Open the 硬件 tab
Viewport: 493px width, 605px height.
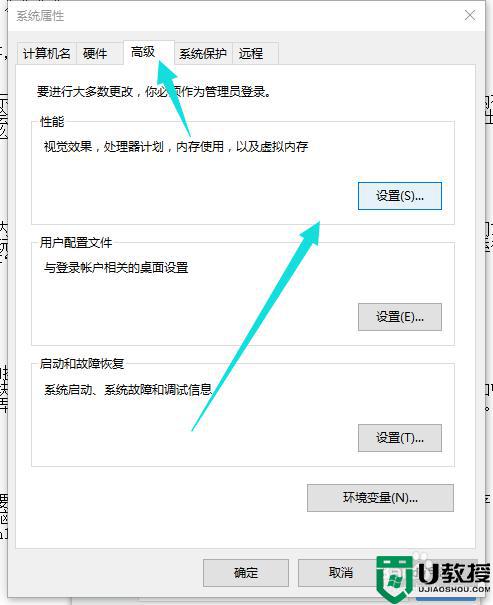coord(95,53)
